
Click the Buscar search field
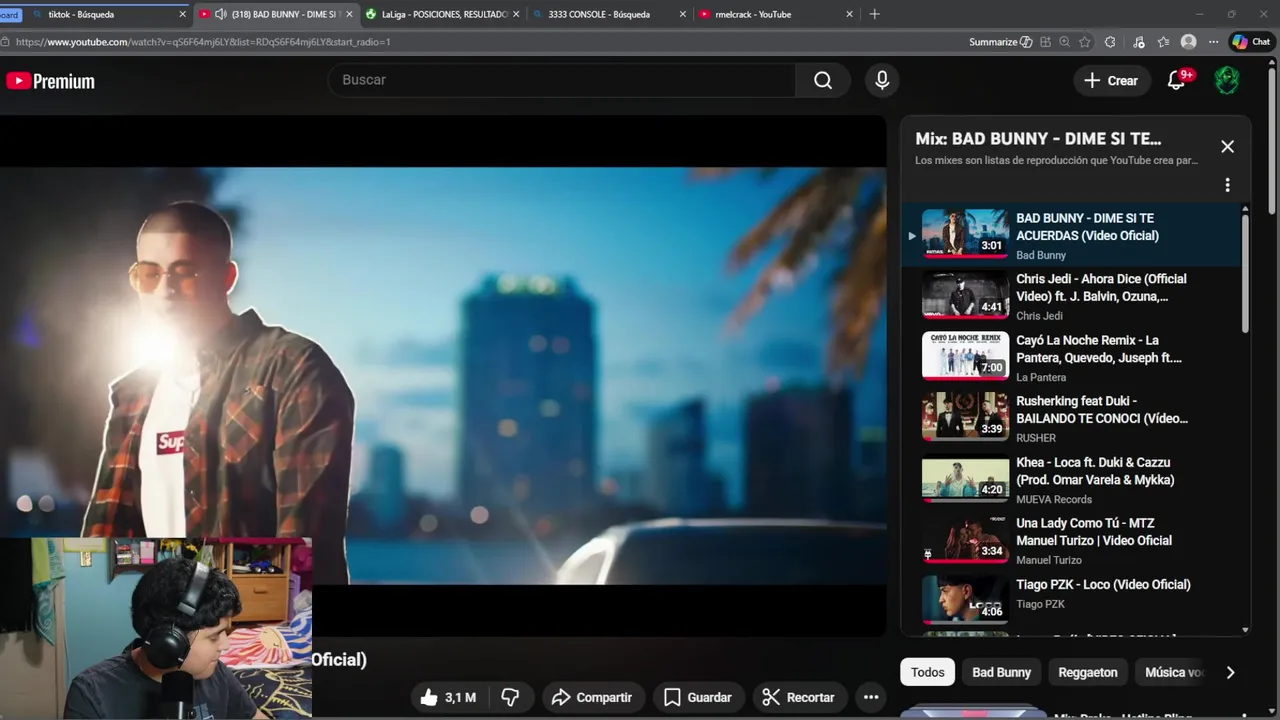[x=562, y=80]
